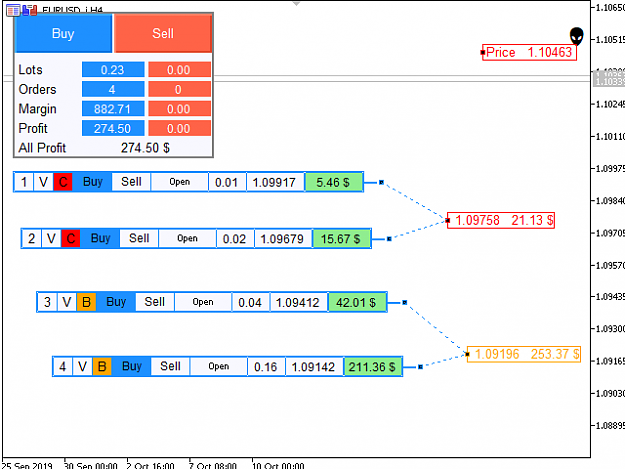Click Buy on order 3 row
This screenshot has width=625, height=469.
coord(116,302)
